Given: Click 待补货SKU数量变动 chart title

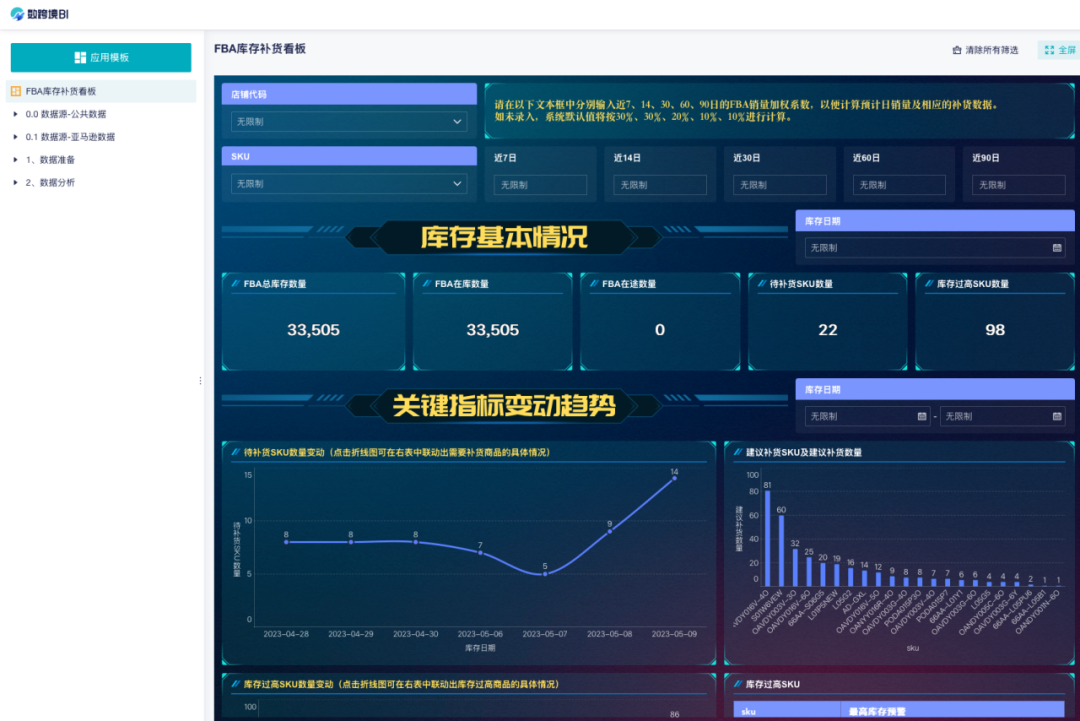Looking at the screenshot, I should tap(397, 452).
